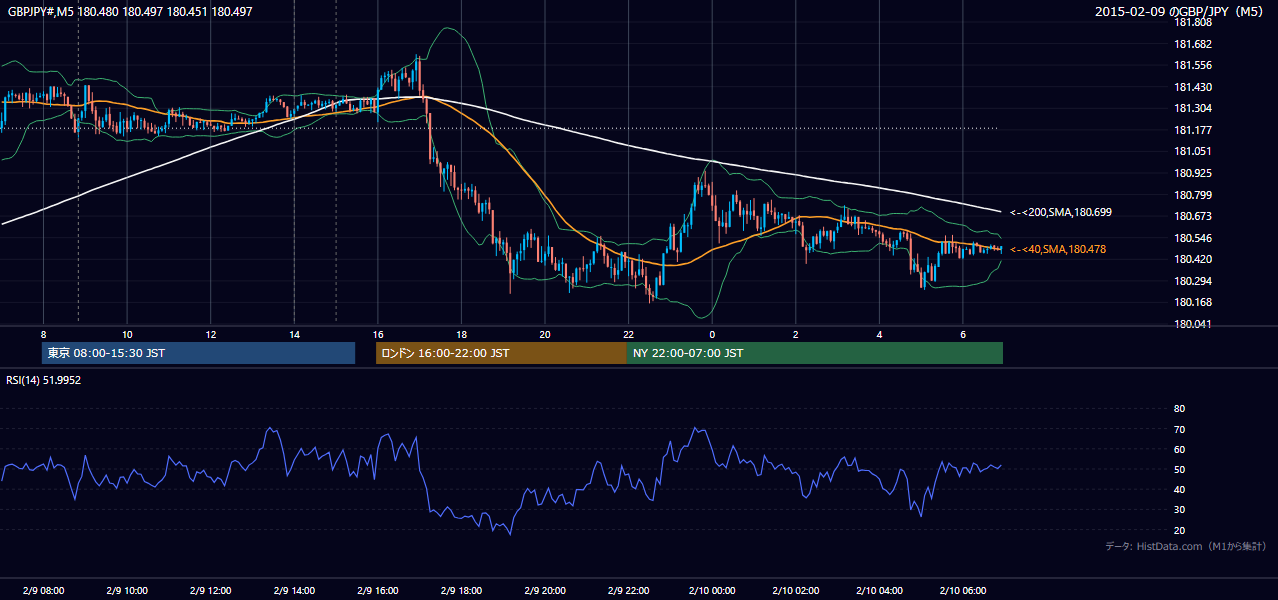The image size is (1278, 600).
Task: Click the 2/9 22:00 time label
Action: coord(628,591)
